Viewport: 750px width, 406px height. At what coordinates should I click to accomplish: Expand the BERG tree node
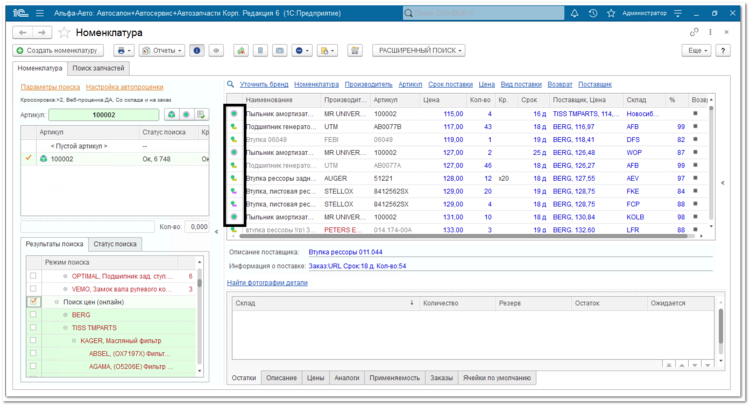click(x=66, y=315)
